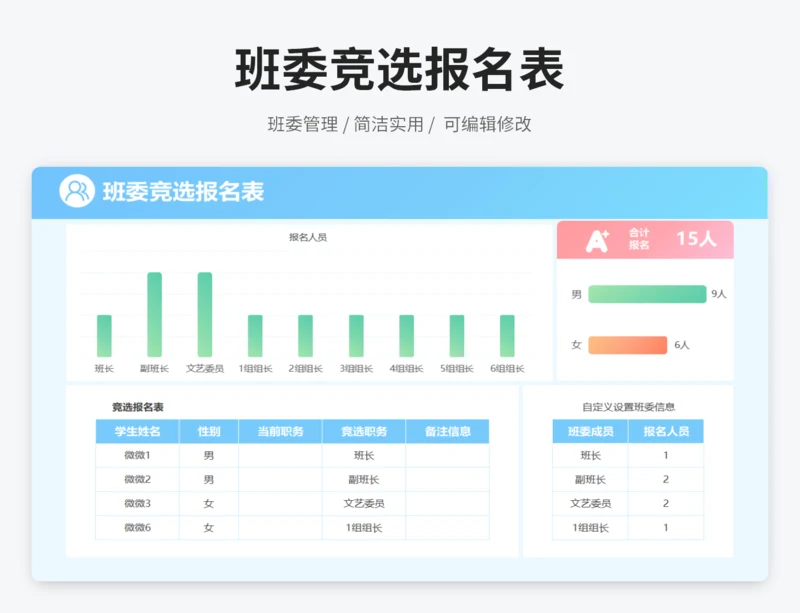Click the 性别 column header
The width and height of the screenshot is (800, 613).
(x=209, y=431)
